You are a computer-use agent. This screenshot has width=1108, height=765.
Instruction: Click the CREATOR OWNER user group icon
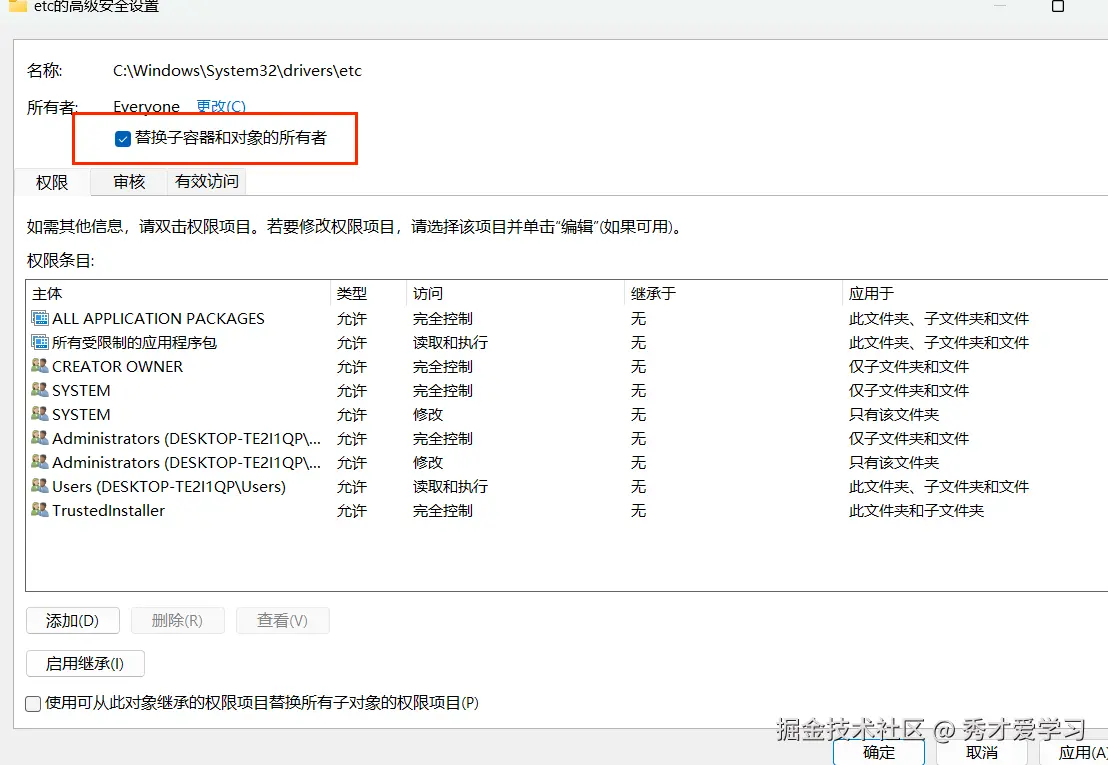40,366
